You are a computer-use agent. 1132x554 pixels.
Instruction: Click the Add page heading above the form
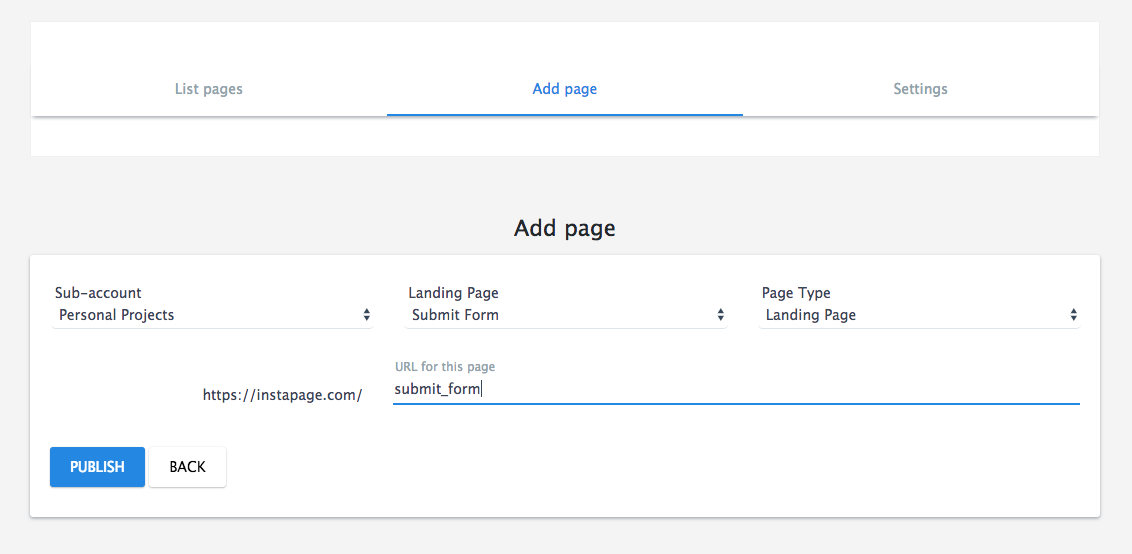[x=564, y=228]
